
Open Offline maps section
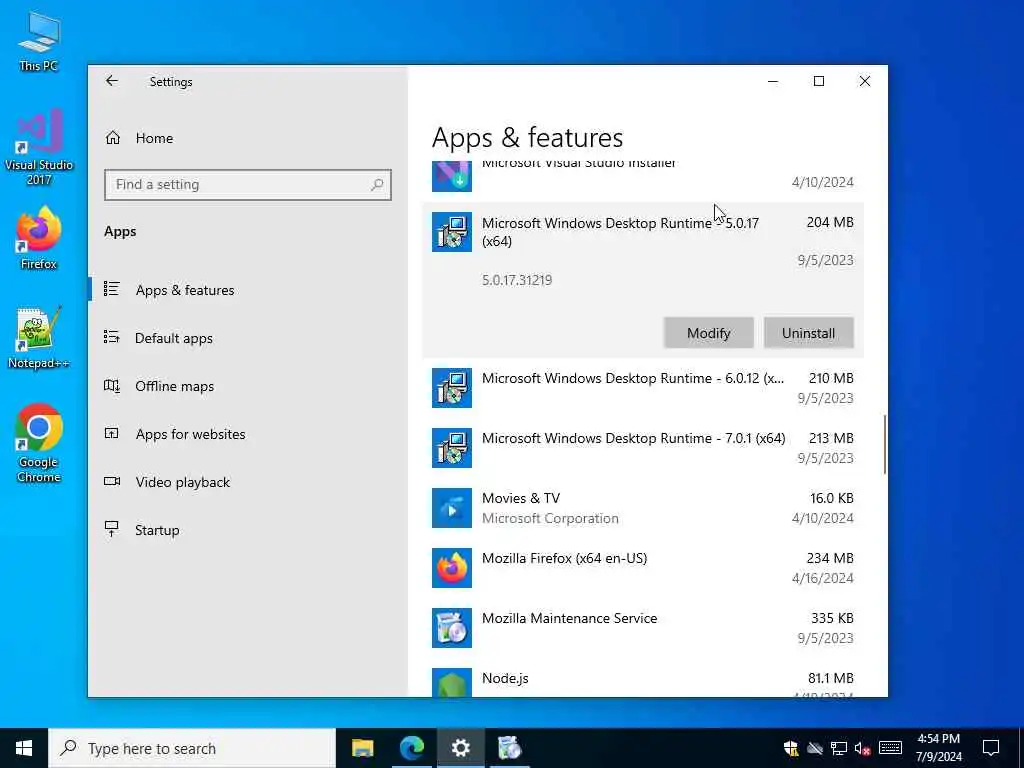click(174, 386)
